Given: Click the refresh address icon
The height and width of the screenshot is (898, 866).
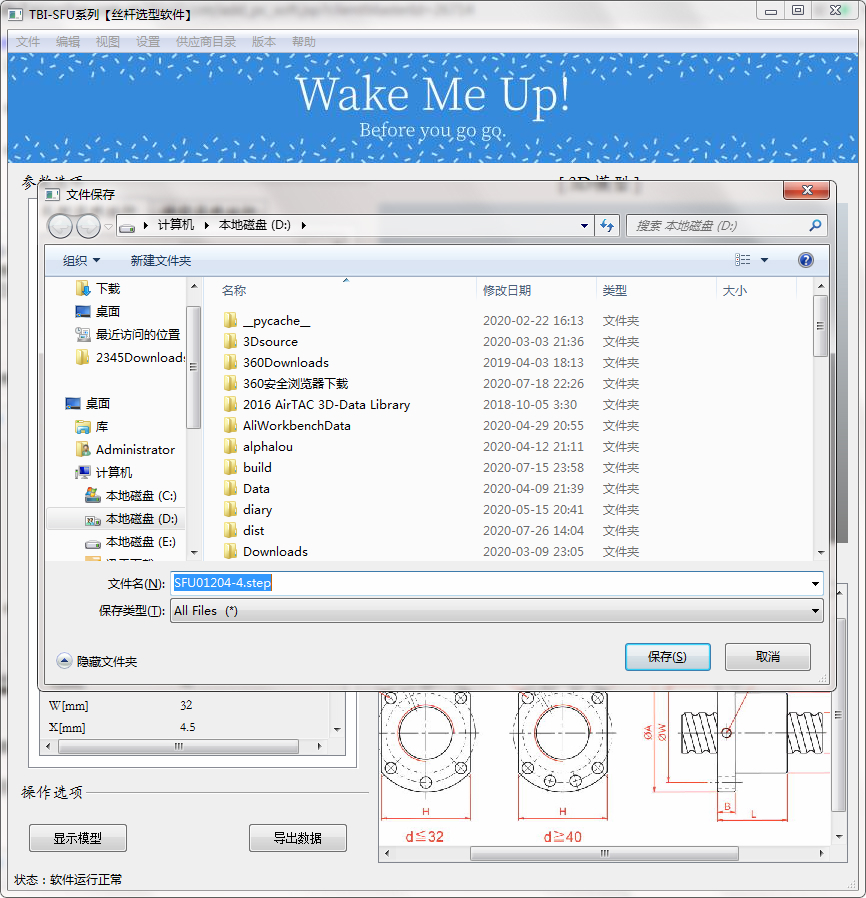Looking at the screenshot, I should point(607,226).
